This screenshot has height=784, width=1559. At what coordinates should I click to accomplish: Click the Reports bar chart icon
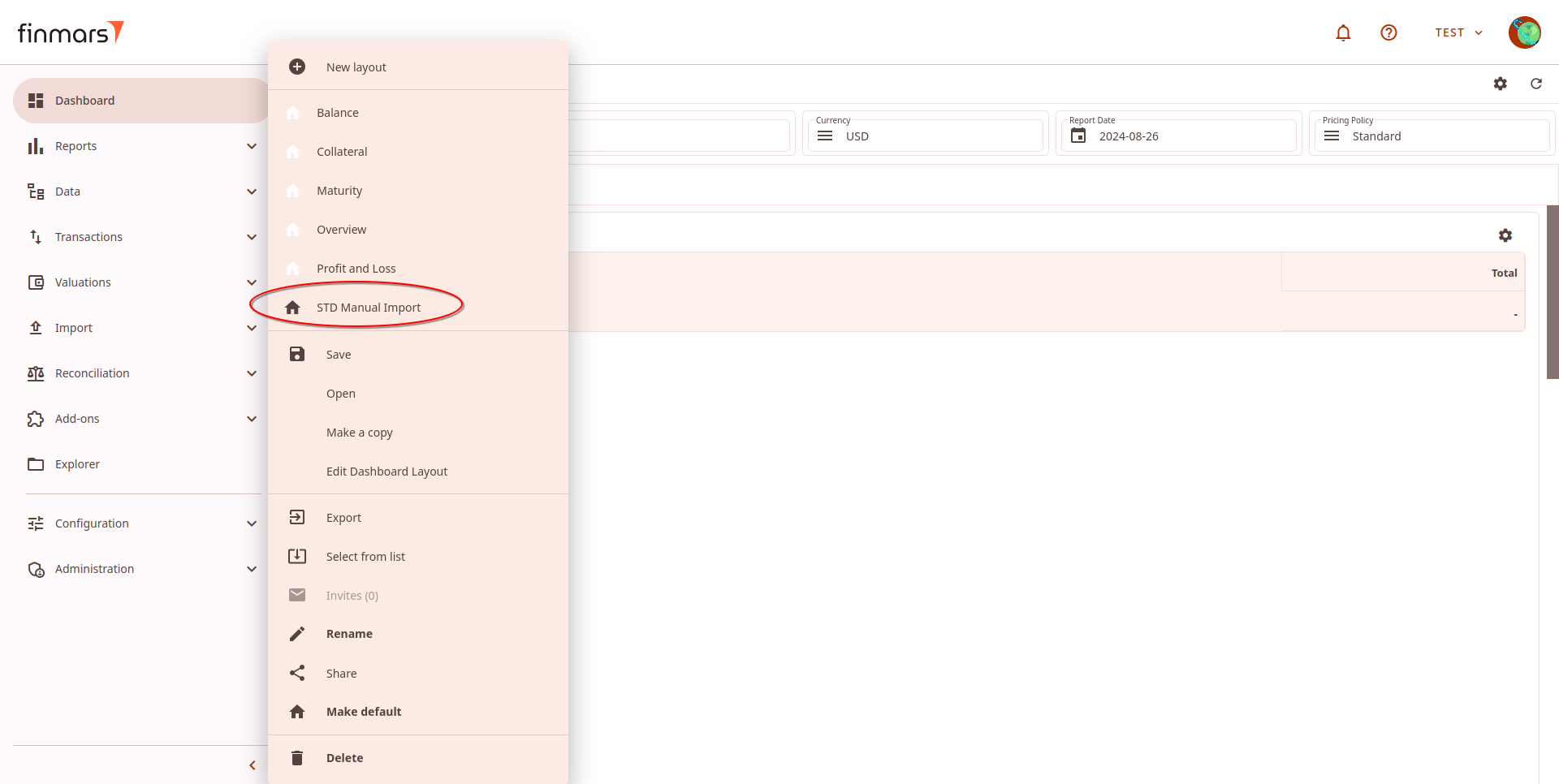[36, 146]
